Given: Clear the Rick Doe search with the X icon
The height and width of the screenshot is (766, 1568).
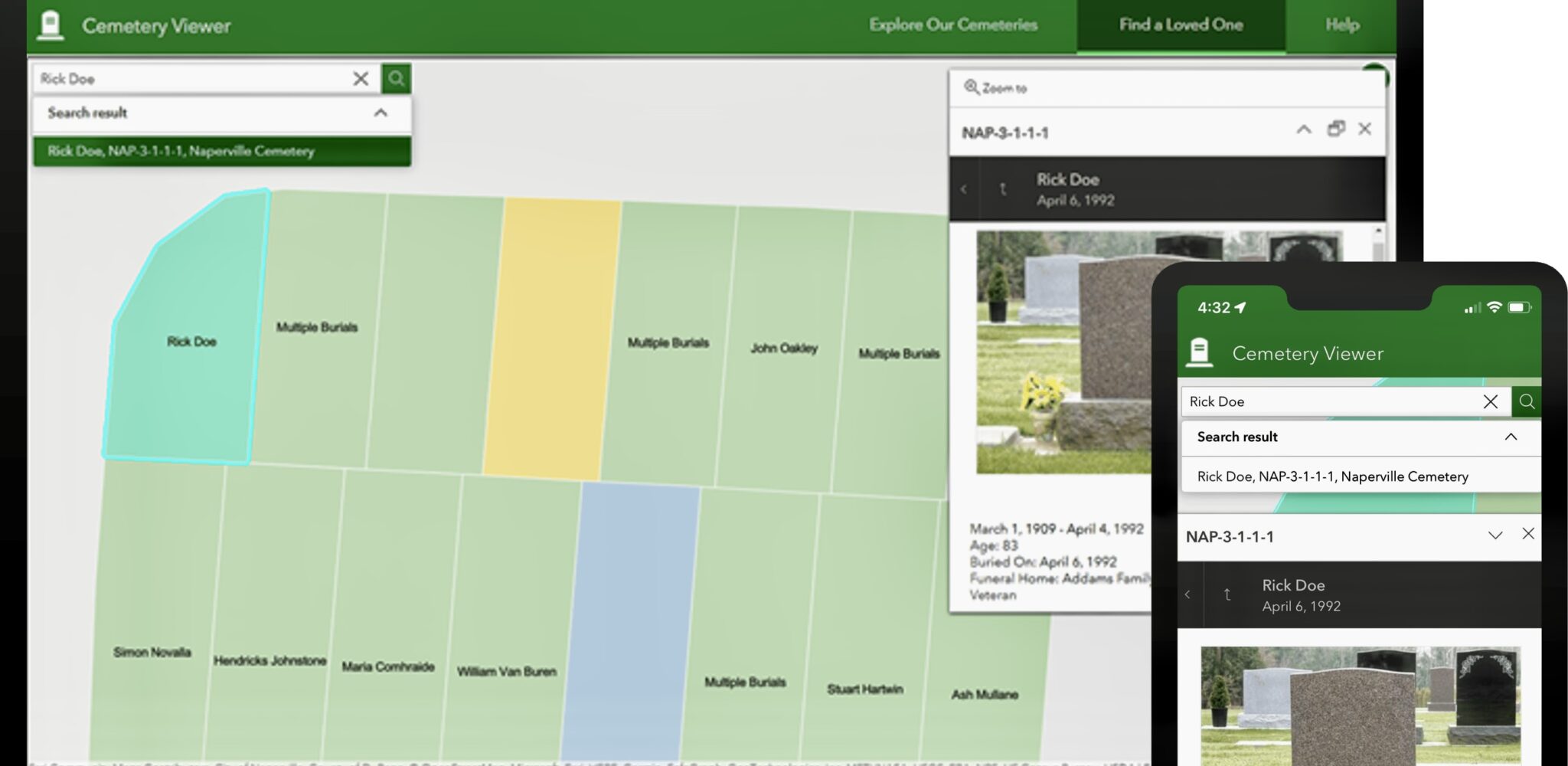Looking at the screenshot, I should (x=360, y=78).
